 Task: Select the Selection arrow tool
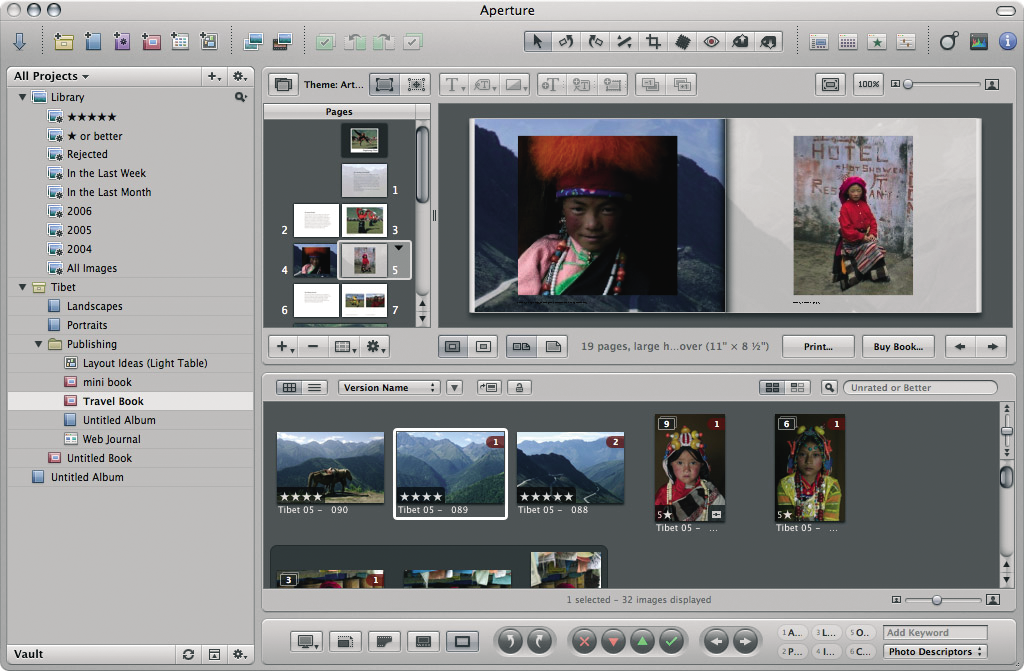tap(537, 42)
